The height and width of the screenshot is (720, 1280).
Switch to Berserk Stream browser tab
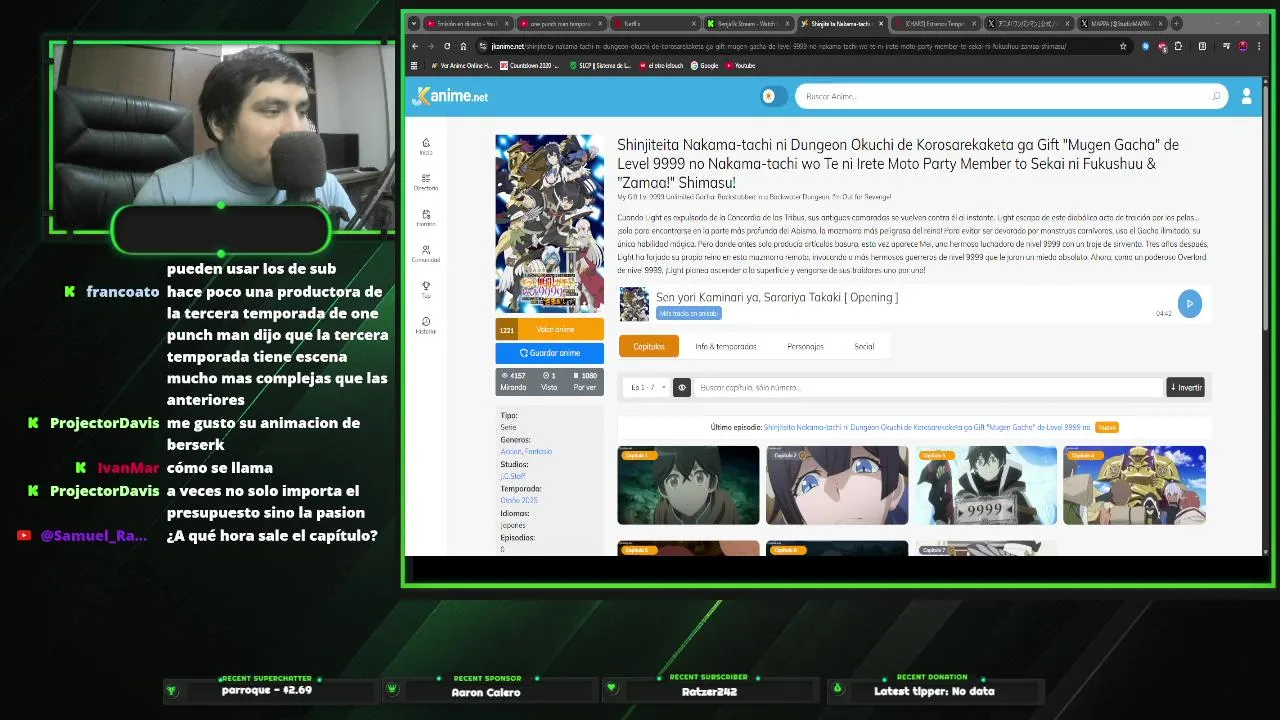(x=747, y=23)
